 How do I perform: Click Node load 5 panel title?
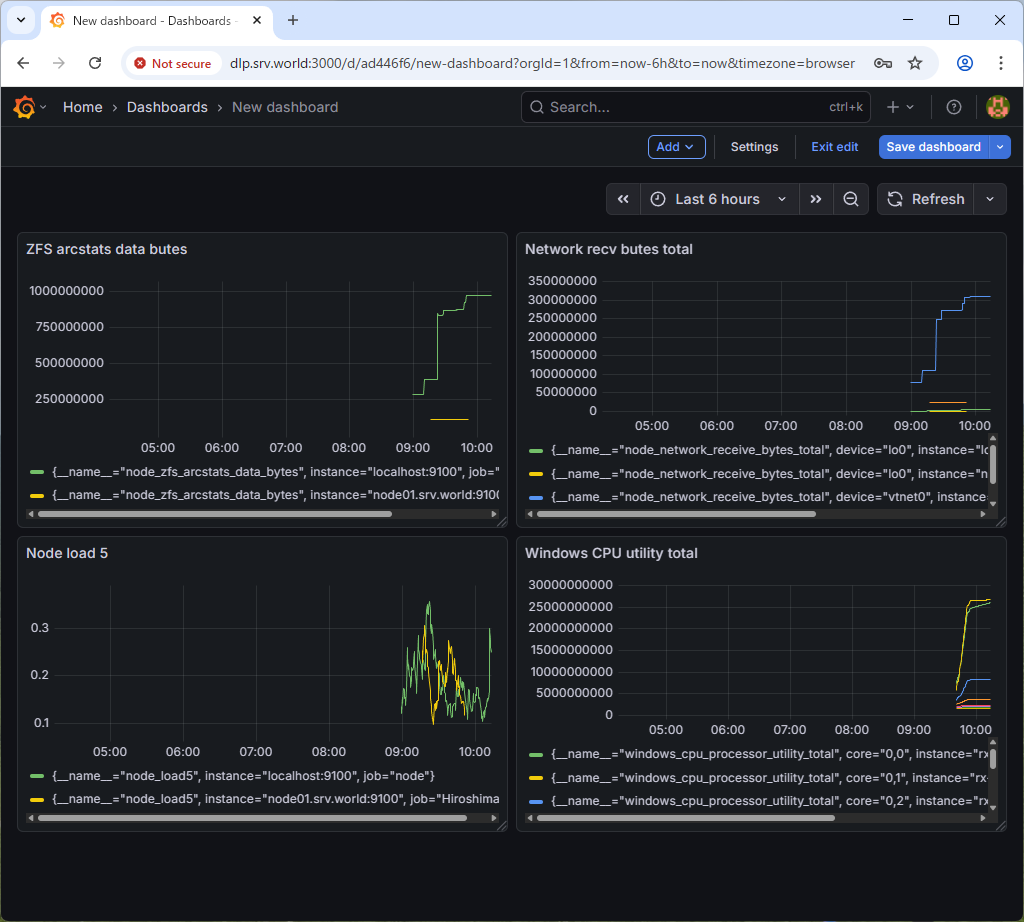(67, 554)
